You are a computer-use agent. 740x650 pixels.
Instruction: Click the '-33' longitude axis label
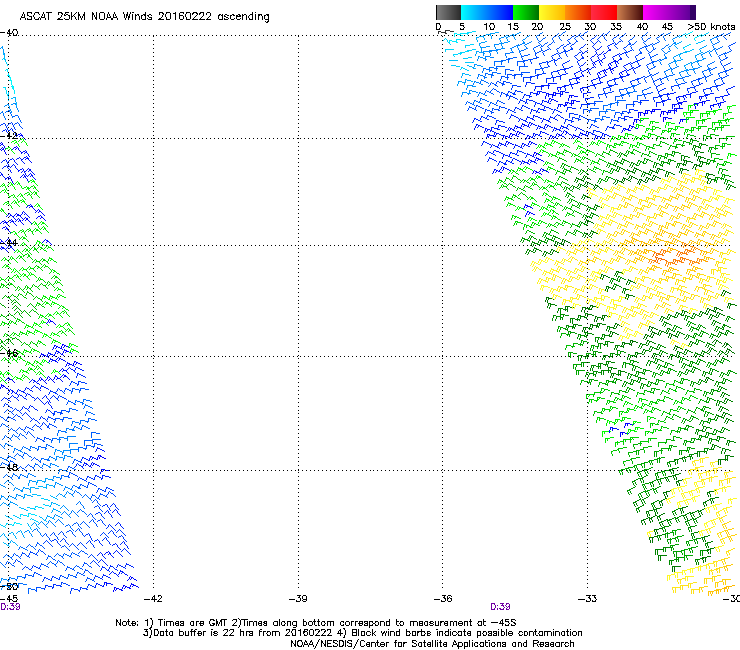coord(587,599)
